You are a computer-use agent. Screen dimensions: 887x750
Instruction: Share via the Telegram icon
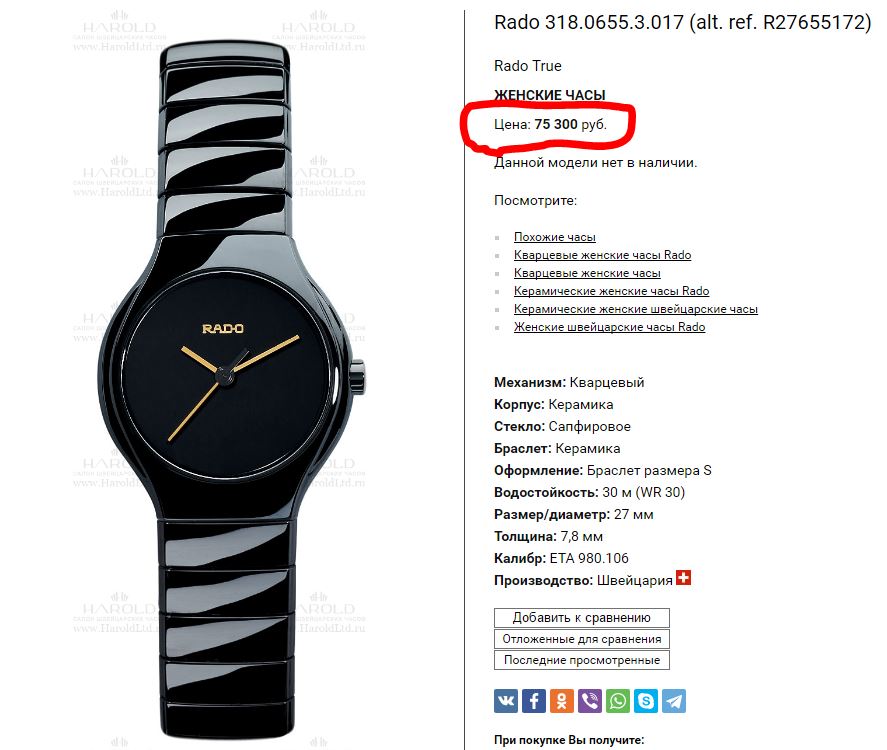(x=674, y=701)
